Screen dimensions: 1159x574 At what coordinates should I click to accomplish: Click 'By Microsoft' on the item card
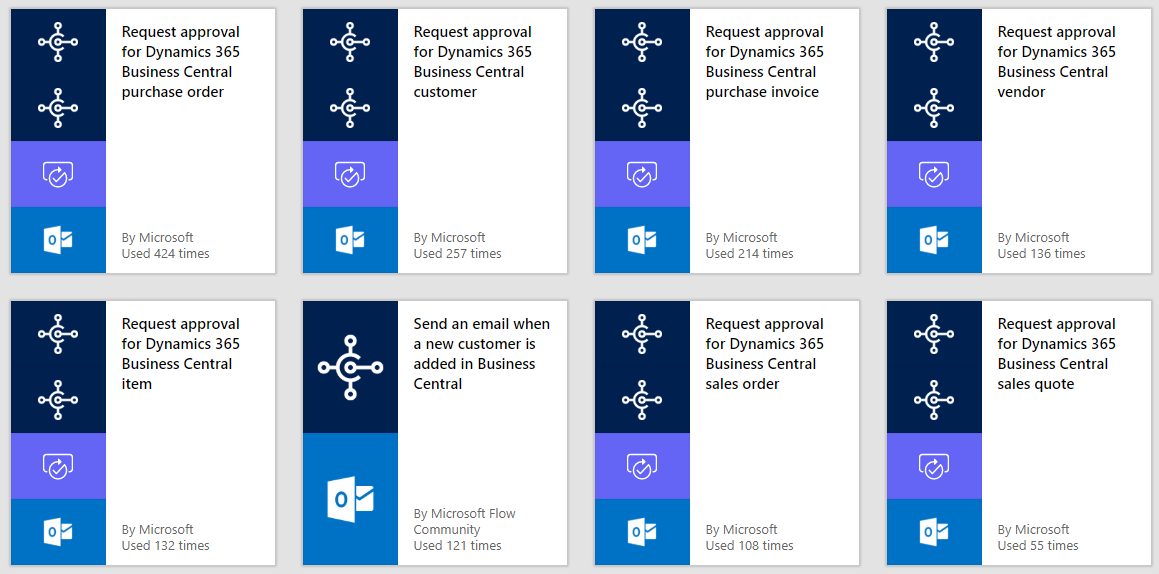157,529
